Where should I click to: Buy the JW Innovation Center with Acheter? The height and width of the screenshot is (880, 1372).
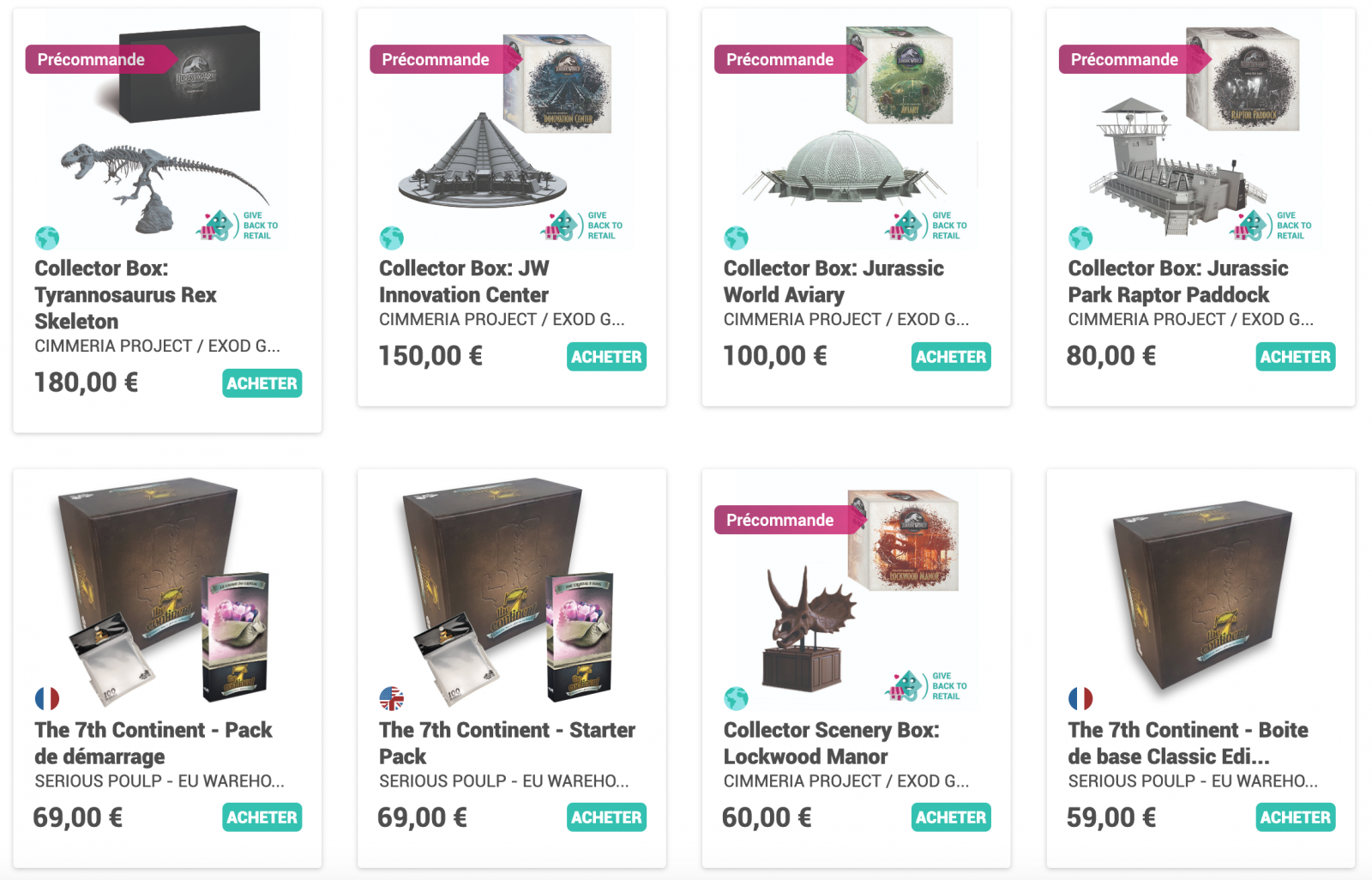(606, 357)
